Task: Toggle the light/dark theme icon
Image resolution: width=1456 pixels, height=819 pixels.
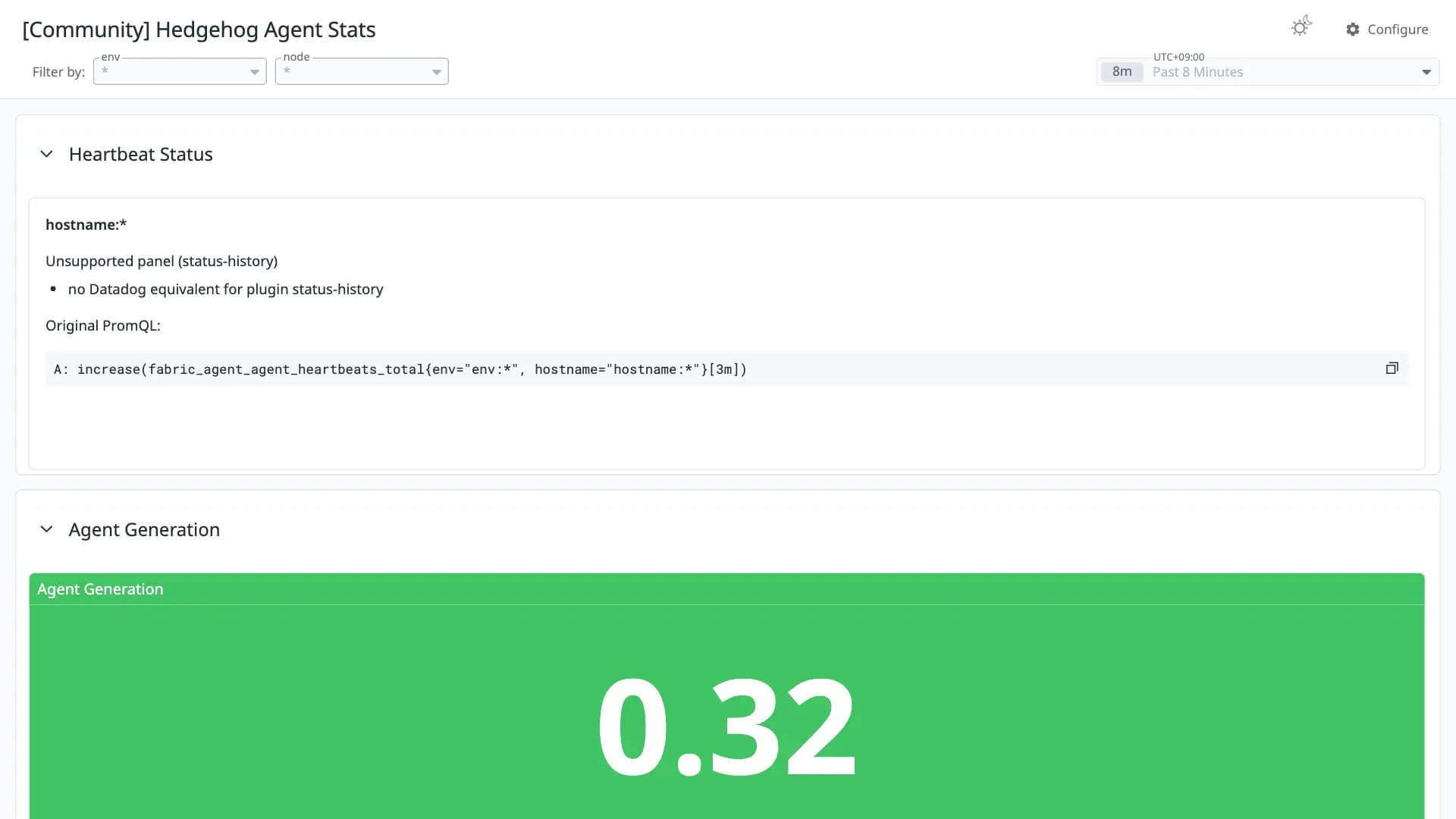Action: (1301, 27)
